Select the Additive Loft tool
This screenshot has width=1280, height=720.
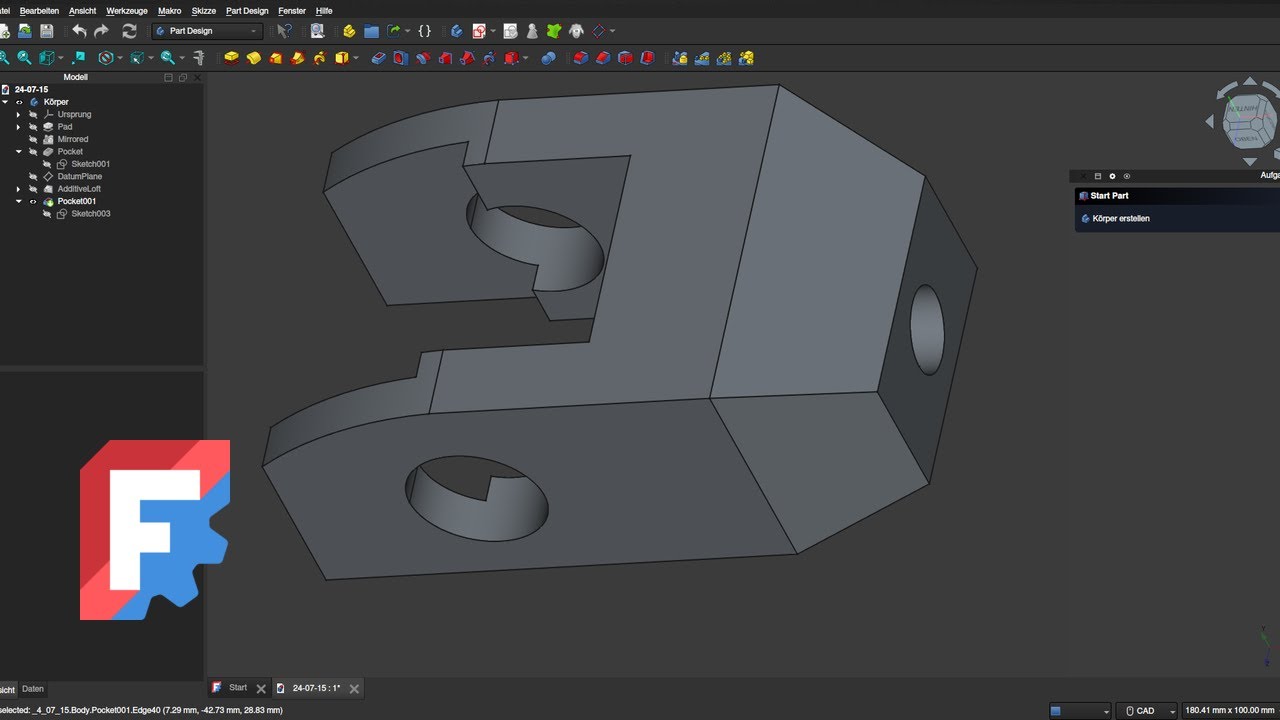tap(276, 58)
